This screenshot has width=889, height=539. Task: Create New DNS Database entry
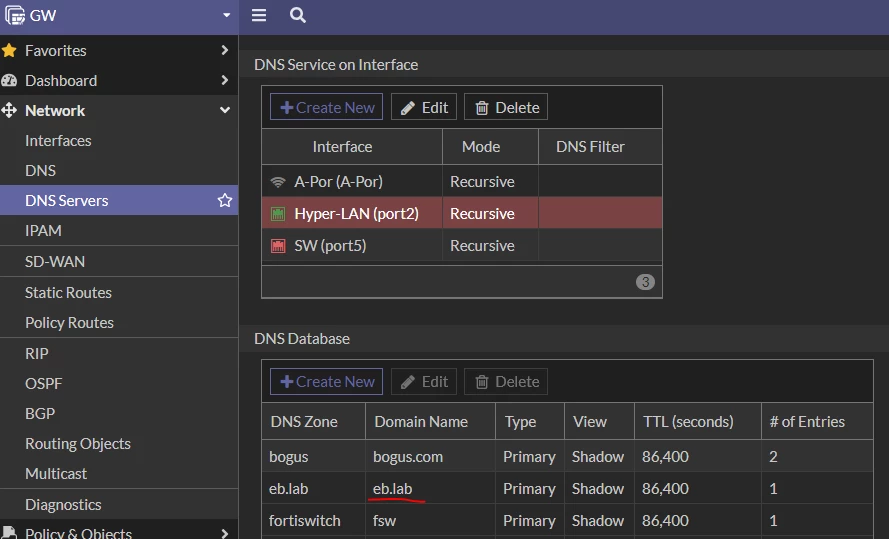327,381
